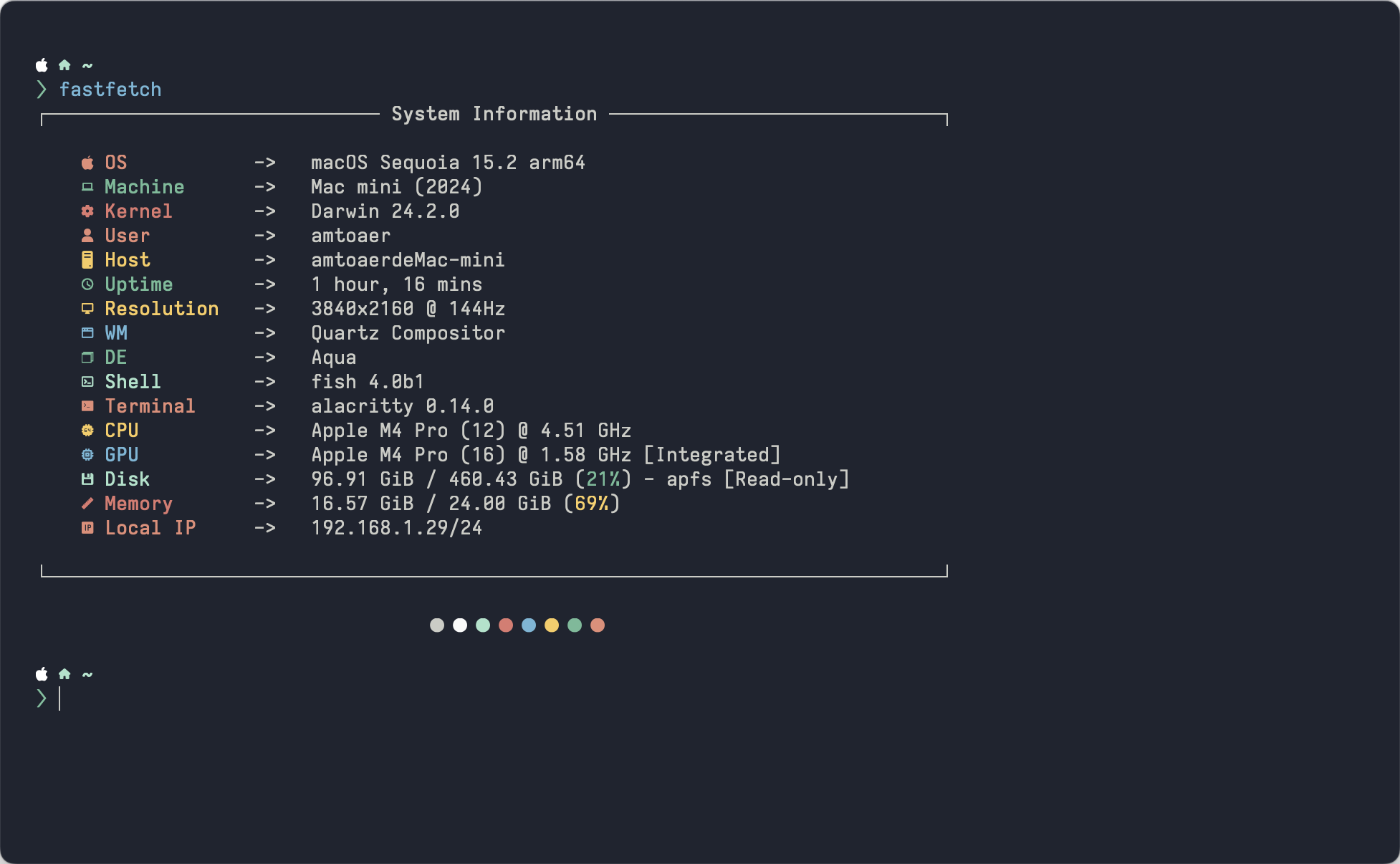Click the fastfetch command text
Viewport: 1400px width, 864px height.
click(x=110, y=90)
